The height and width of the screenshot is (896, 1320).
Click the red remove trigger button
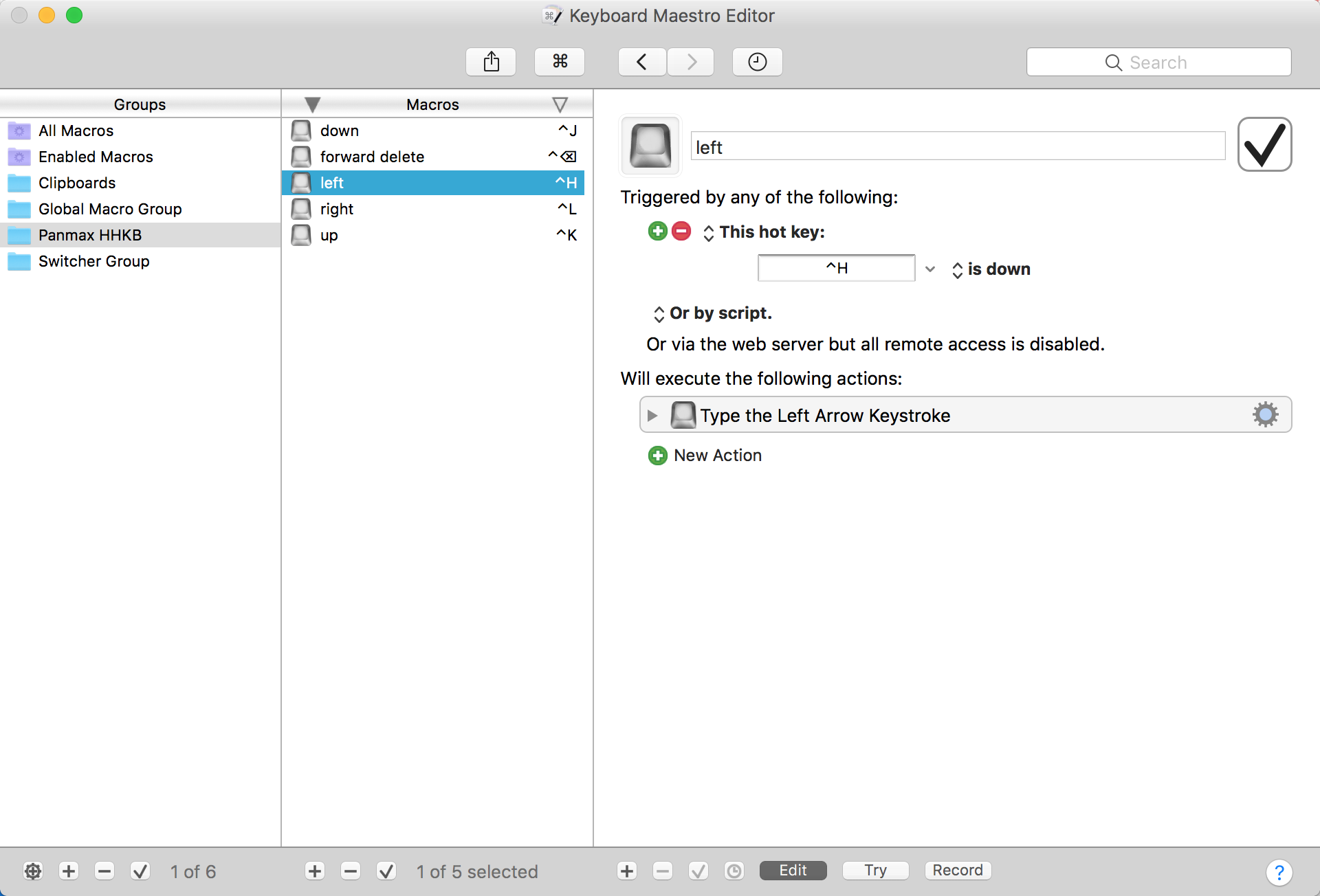click(681, 232)
